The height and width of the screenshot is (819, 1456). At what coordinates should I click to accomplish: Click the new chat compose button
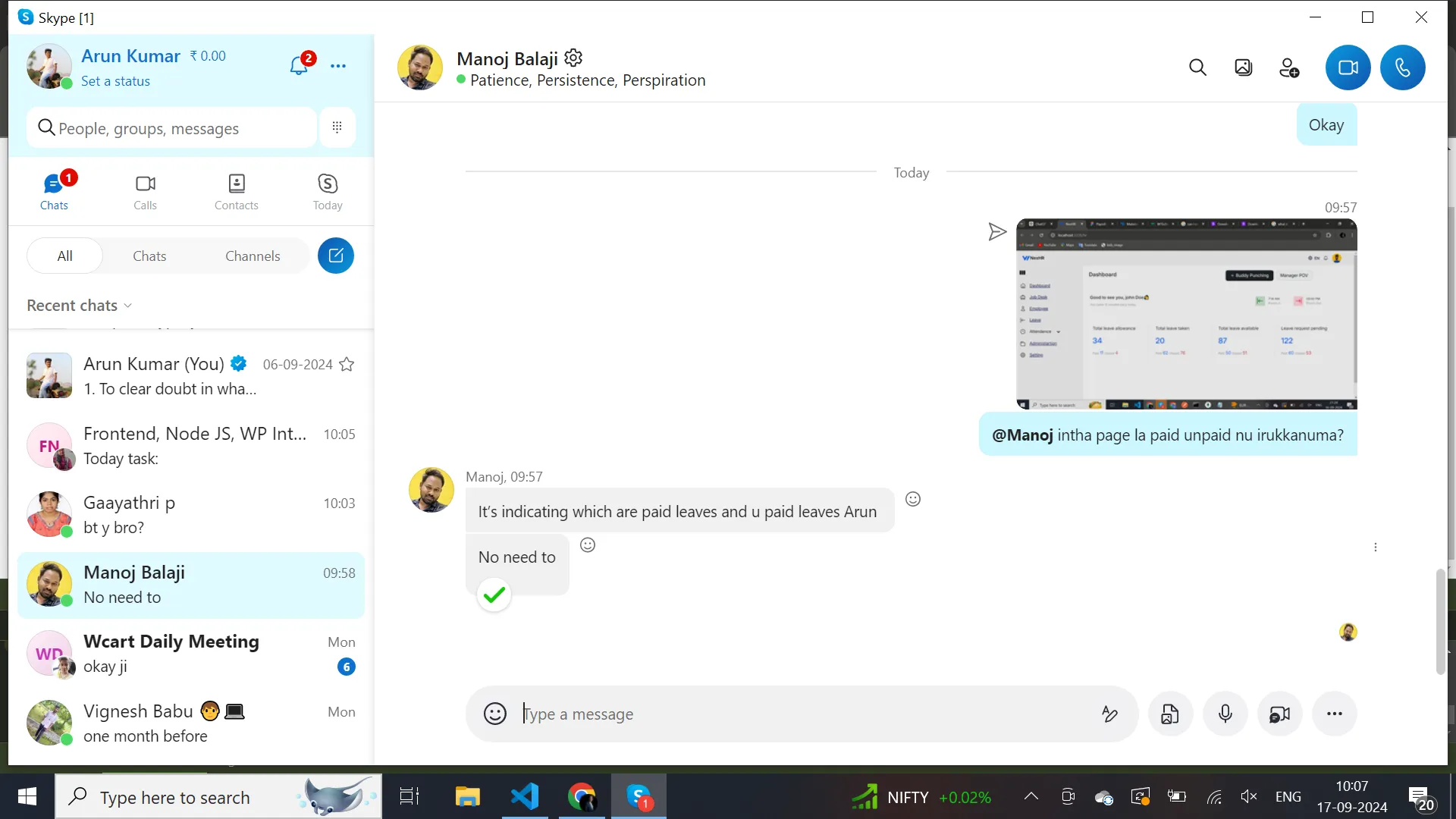click(x=336, y=256)
